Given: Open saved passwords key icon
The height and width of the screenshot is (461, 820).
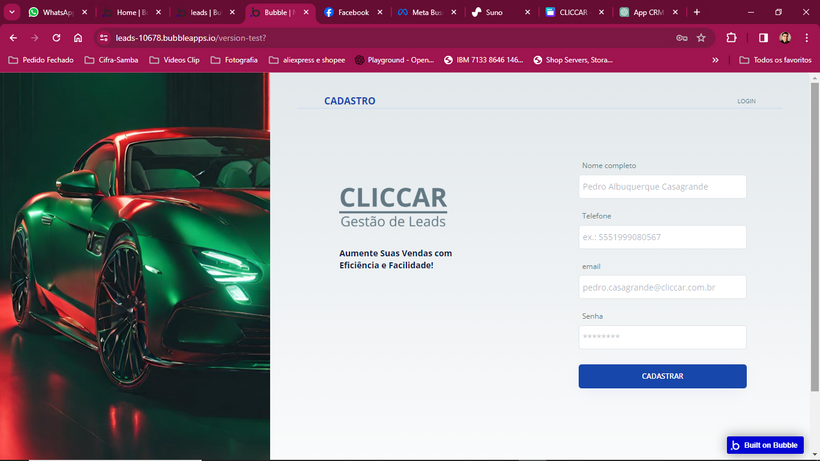Looking at the screenshot, I should [x=681, y=38].
